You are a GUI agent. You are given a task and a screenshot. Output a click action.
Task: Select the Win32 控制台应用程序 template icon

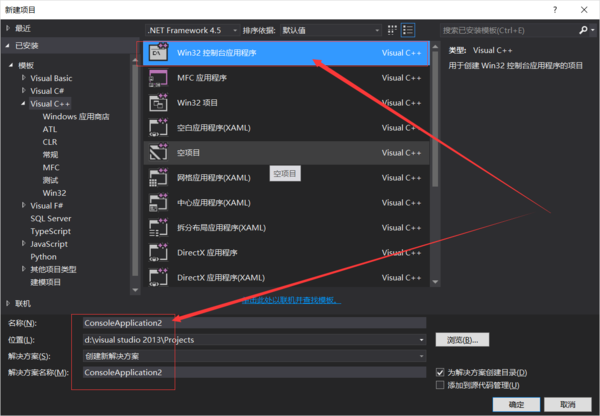[158, 52]
